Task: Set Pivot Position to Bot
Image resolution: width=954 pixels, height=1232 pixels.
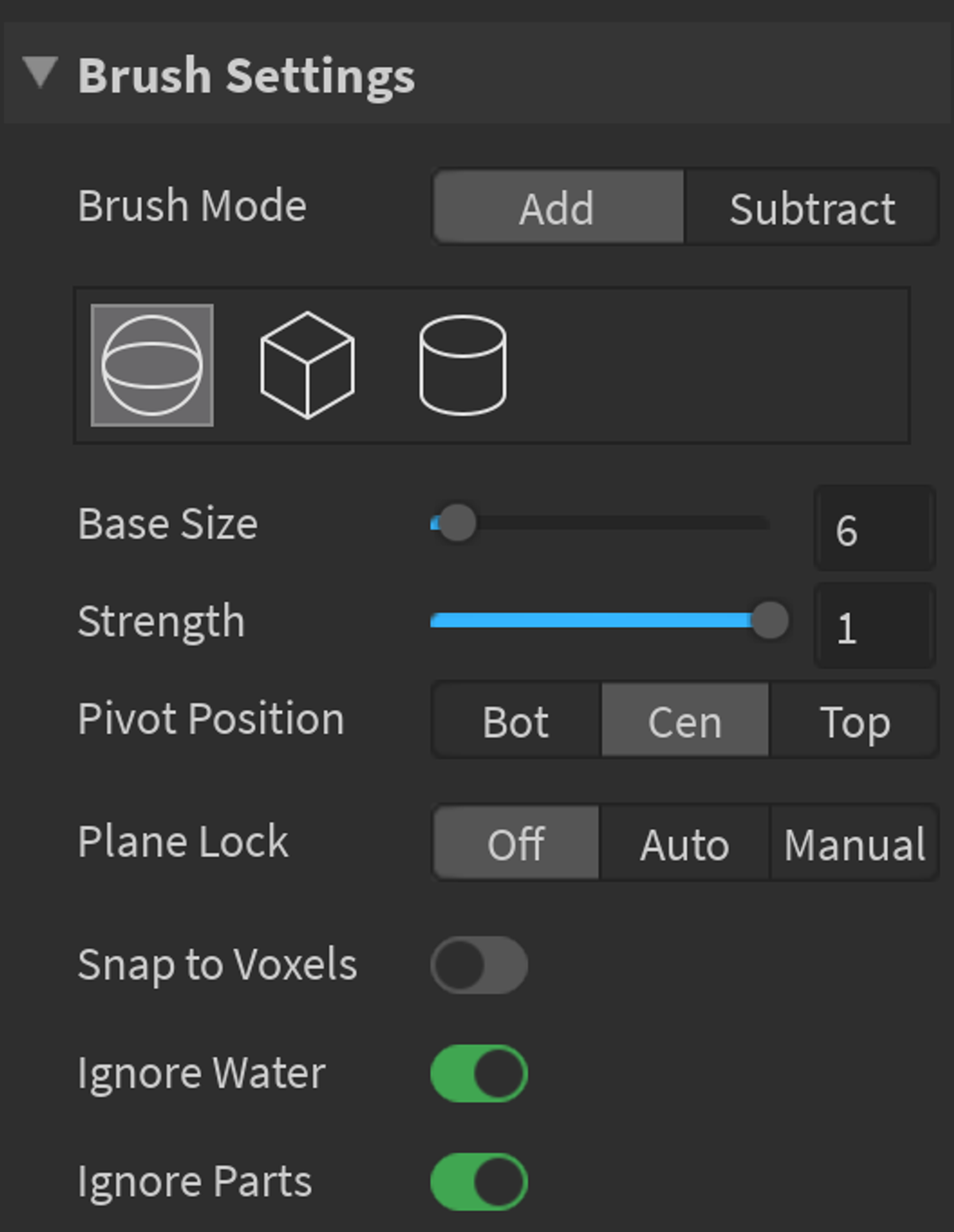Action: click(x=517, y=720)
